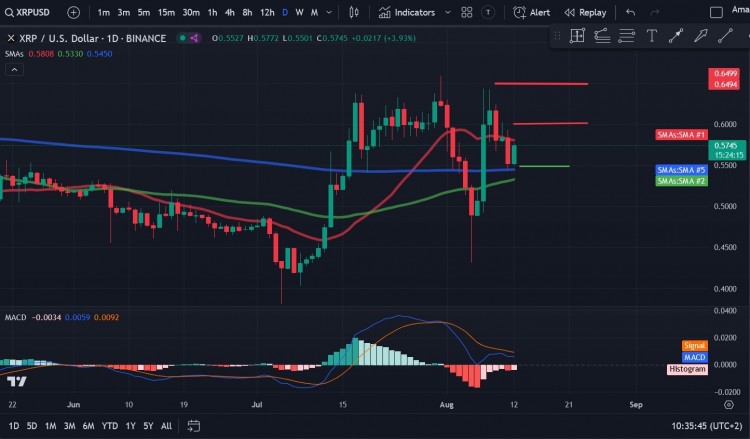Click the red SMA value 0.5808
The width and height of the screenshot is (750, 439).
click(x=41, y=54)
